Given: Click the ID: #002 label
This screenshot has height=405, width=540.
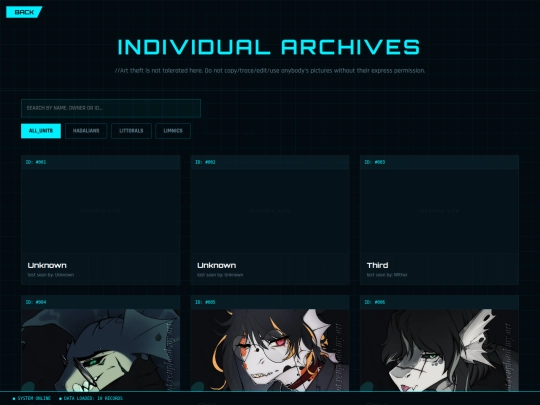Looking at the screenshot, I should coord(205,162).
